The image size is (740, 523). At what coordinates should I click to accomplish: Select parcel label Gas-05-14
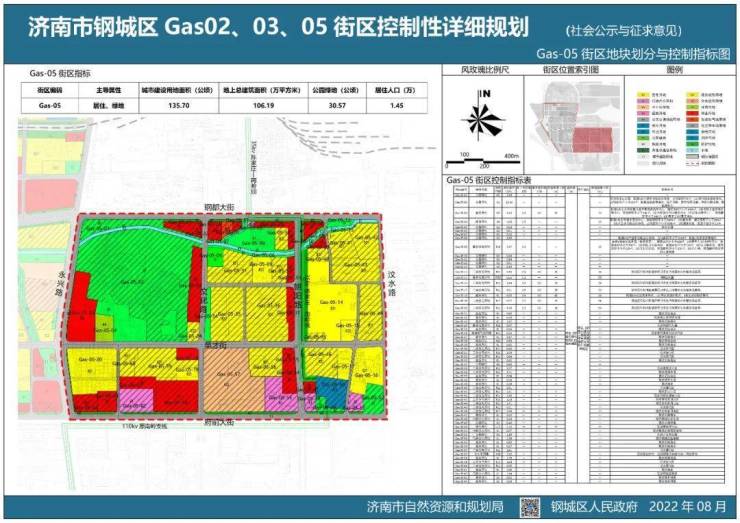331,302
